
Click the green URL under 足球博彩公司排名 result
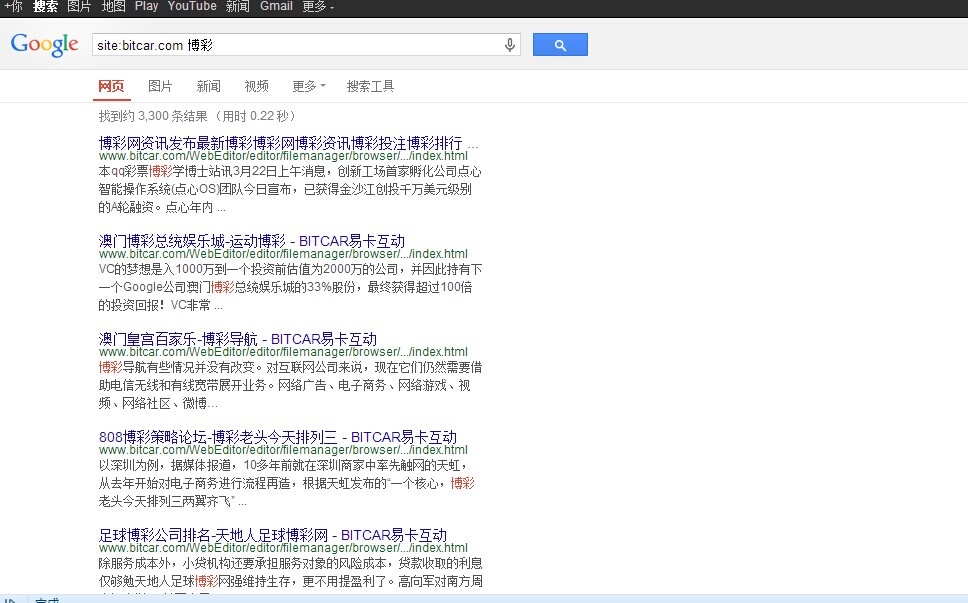[283, 548]
